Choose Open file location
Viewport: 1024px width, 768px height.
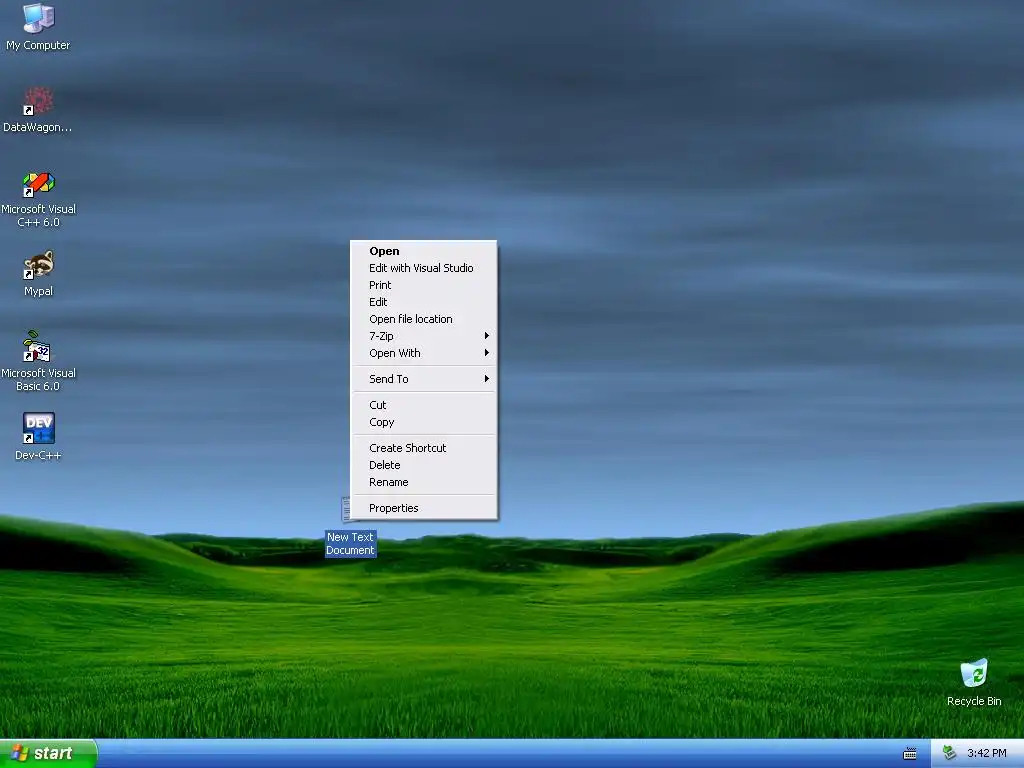click(x=424, y=319)
